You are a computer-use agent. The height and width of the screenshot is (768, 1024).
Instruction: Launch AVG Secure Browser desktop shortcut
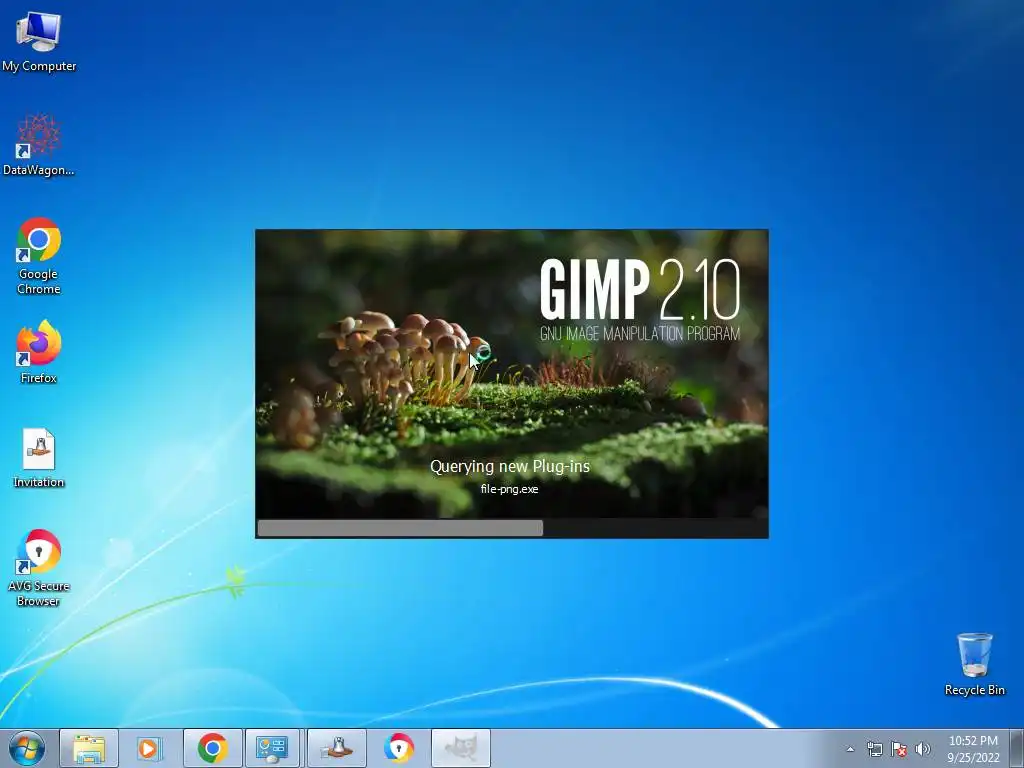coord(39,568)
